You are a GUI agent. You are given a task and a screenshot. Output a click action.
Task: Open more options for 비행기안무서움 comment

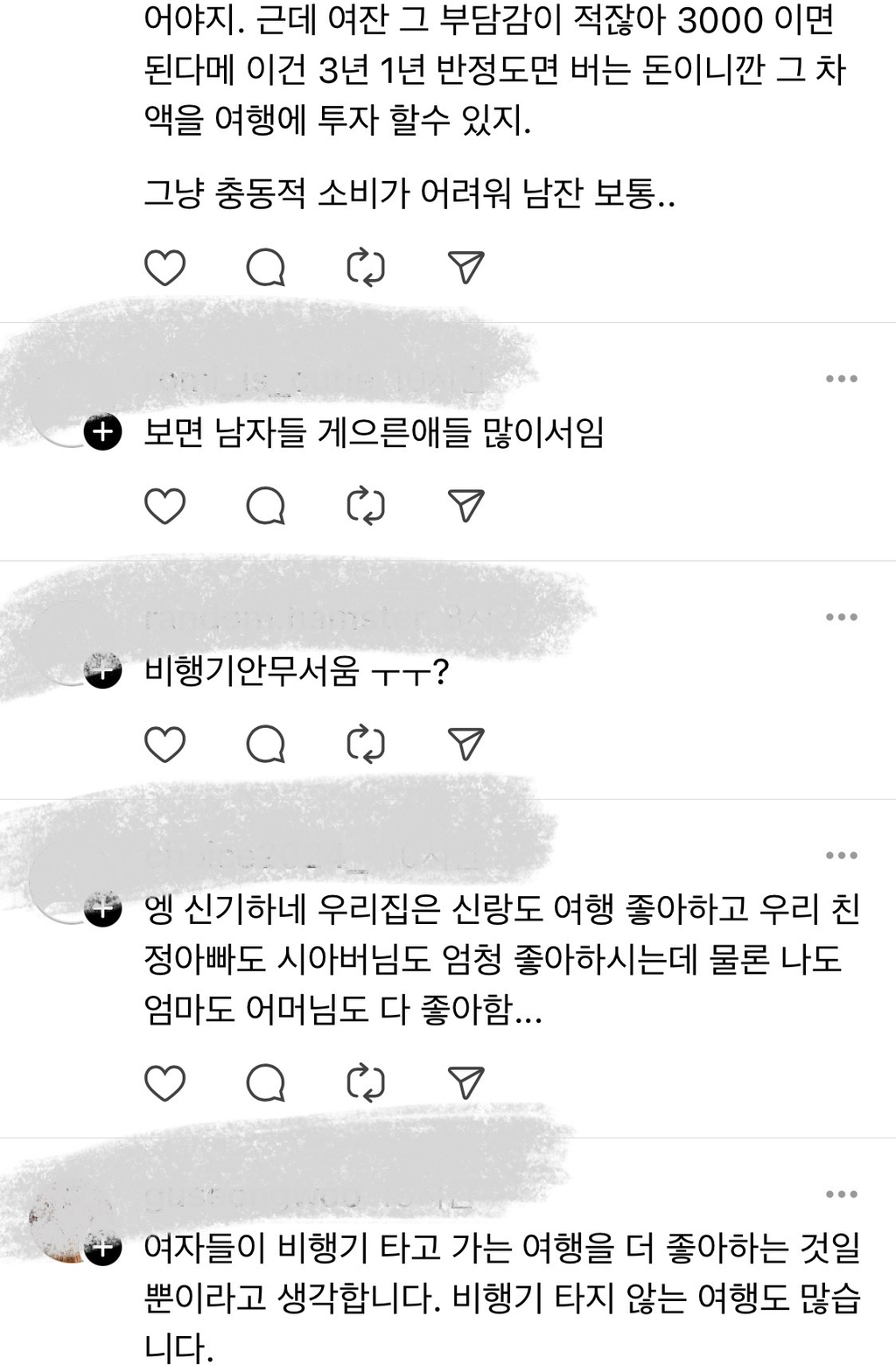point(841,617)
